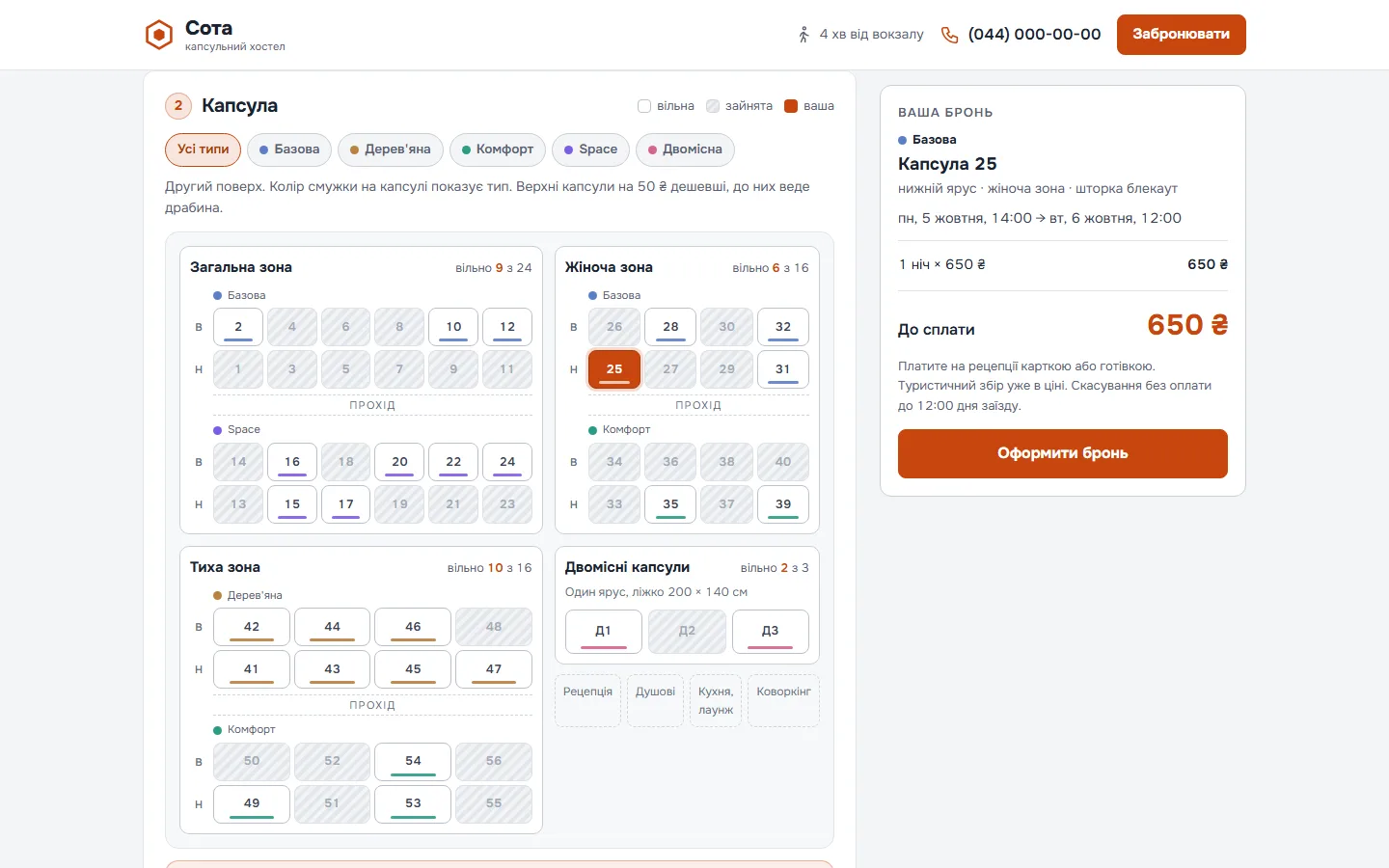Pick Space capsule 24

(x=507, y=462)
